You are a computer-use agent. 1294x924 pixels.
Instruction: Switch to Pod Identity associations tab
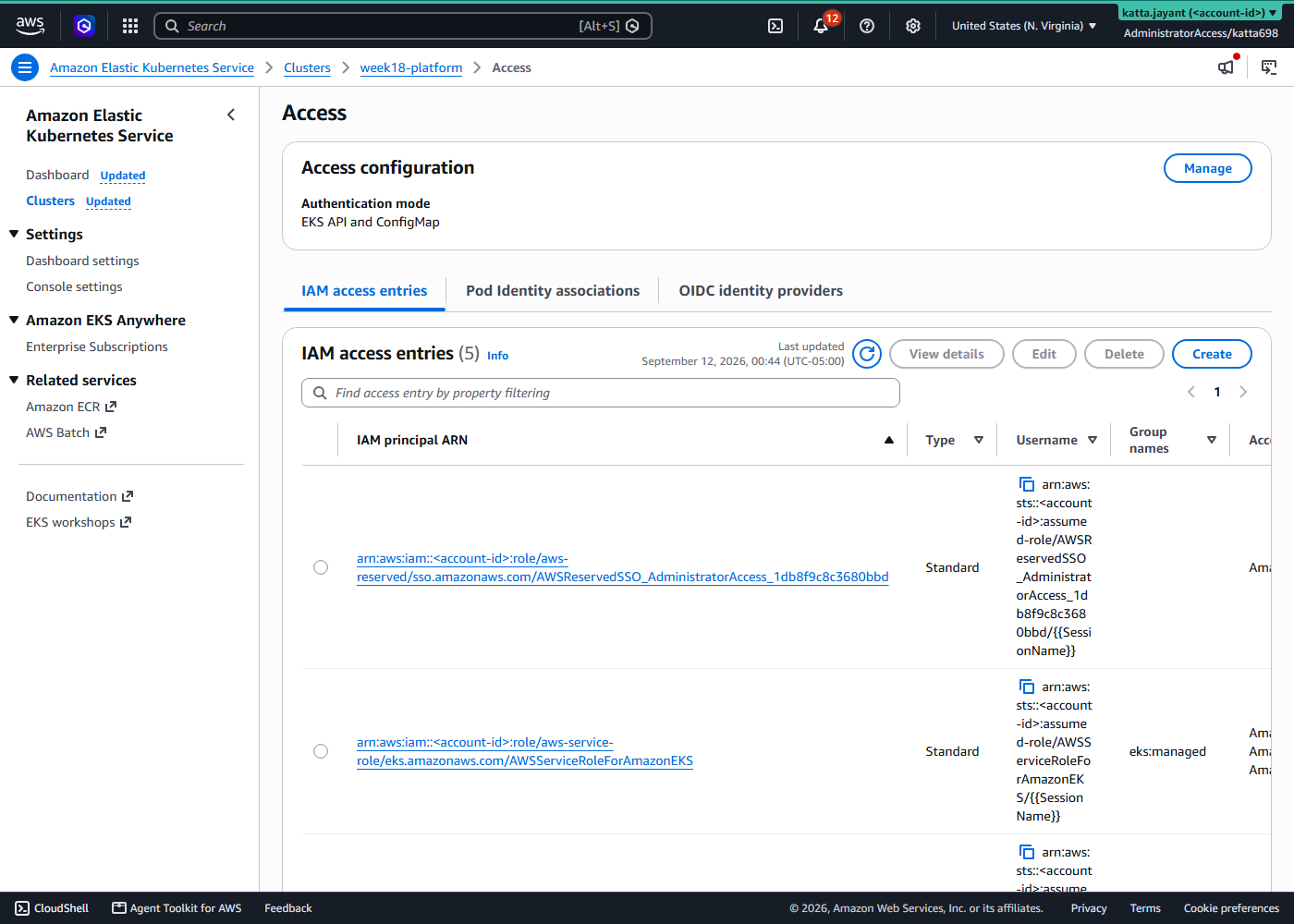pos(553,290)
